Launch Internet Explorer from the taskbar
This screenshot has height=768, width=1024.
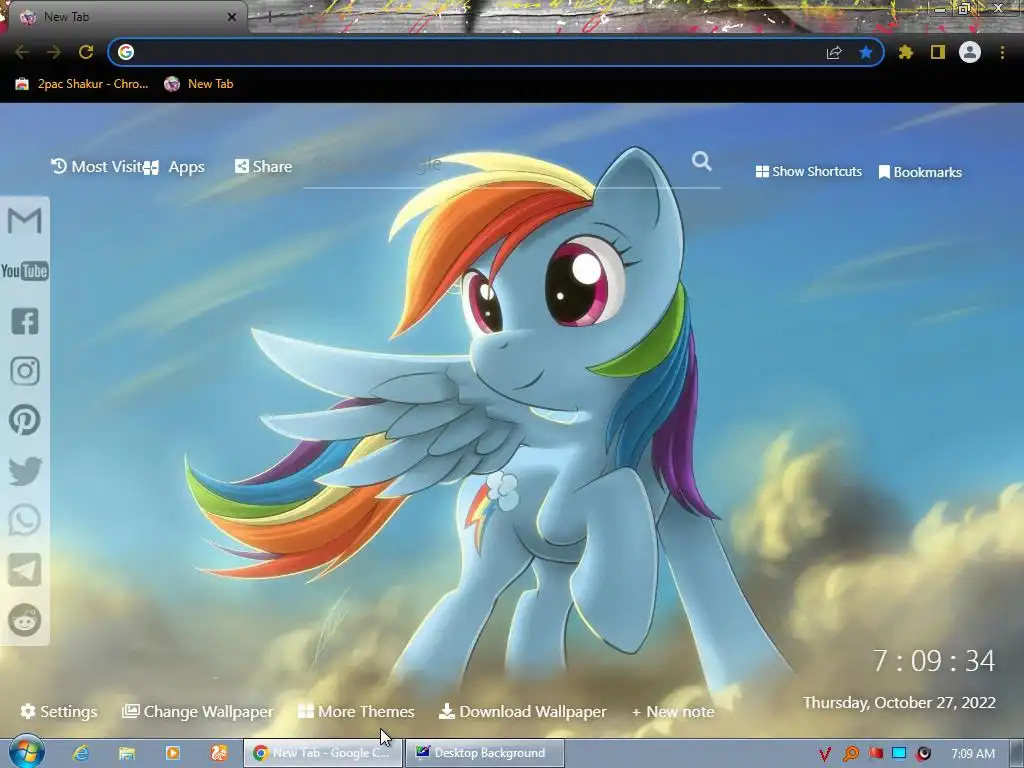pos(80,753)
